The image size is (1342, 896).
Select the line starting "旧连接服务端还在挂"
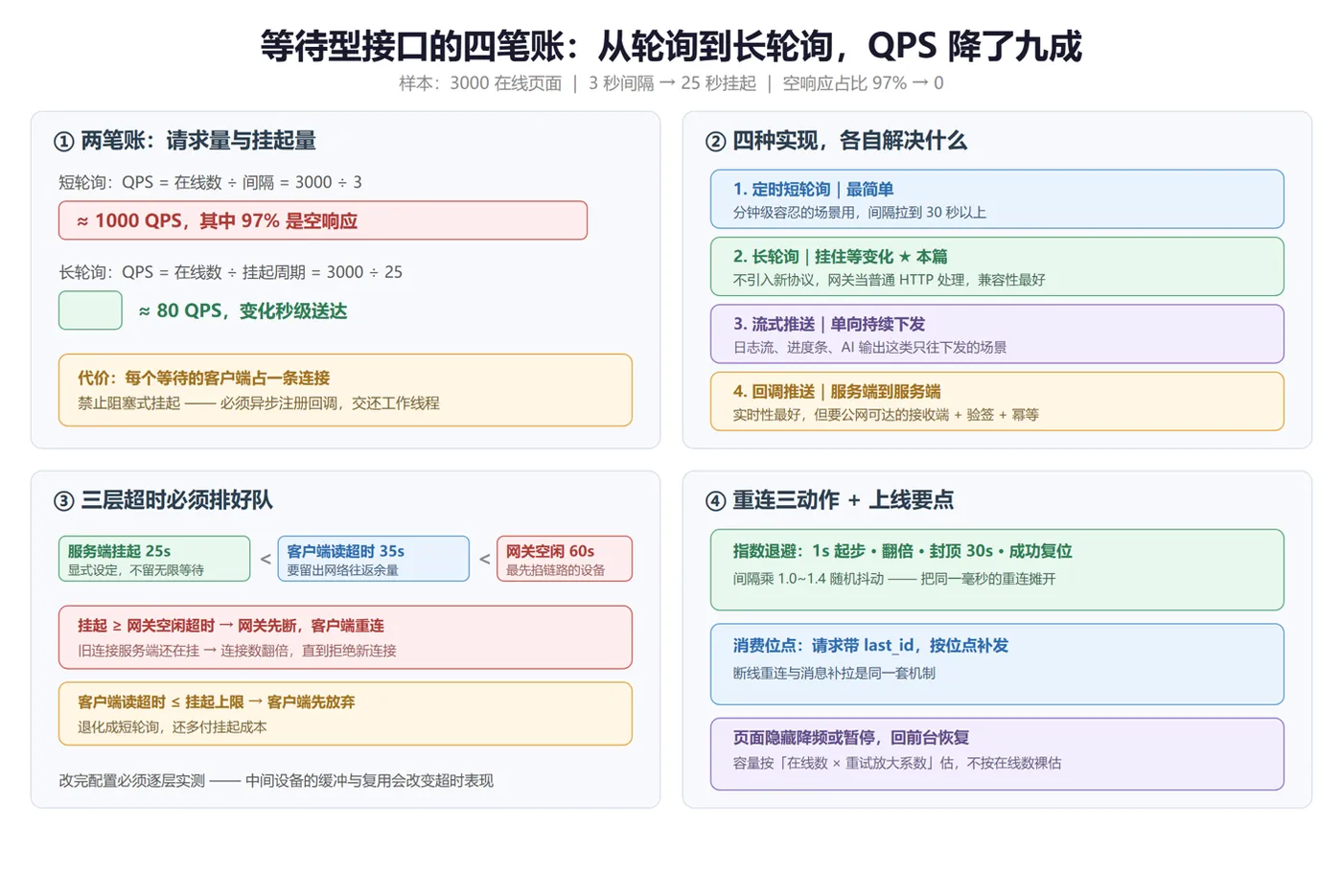coord(237,651)
